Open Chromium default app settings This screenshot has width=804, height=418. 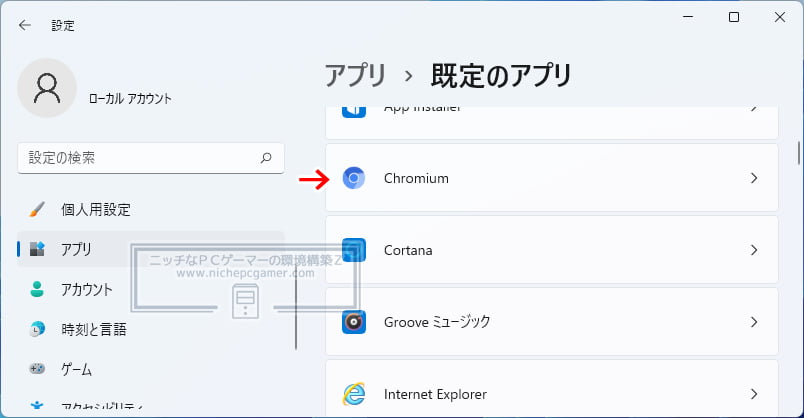pos(552,178)
